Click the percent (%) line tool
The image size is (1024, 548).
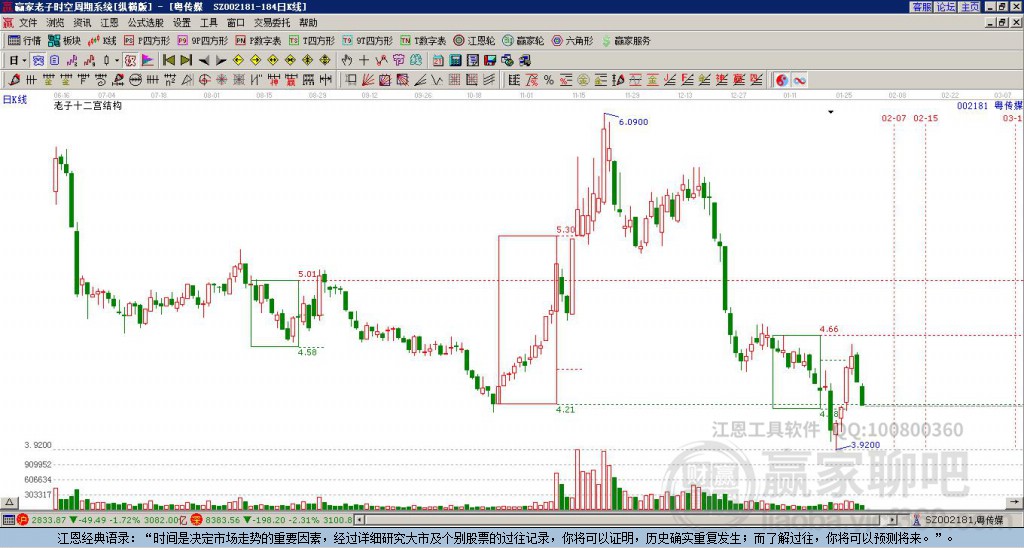[548, 80]
